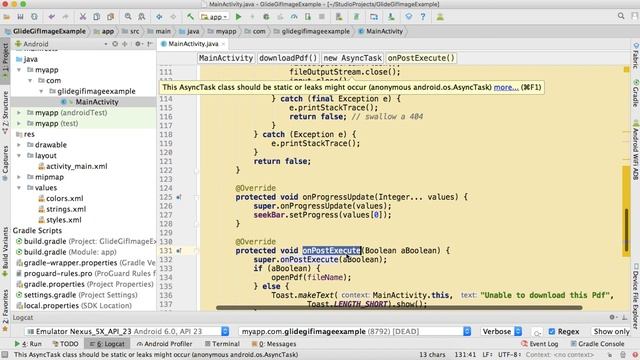The height and width of the screenshot is (360, 640).
Task: Click the Replace toolbar icon
Action: pos(142,17)
